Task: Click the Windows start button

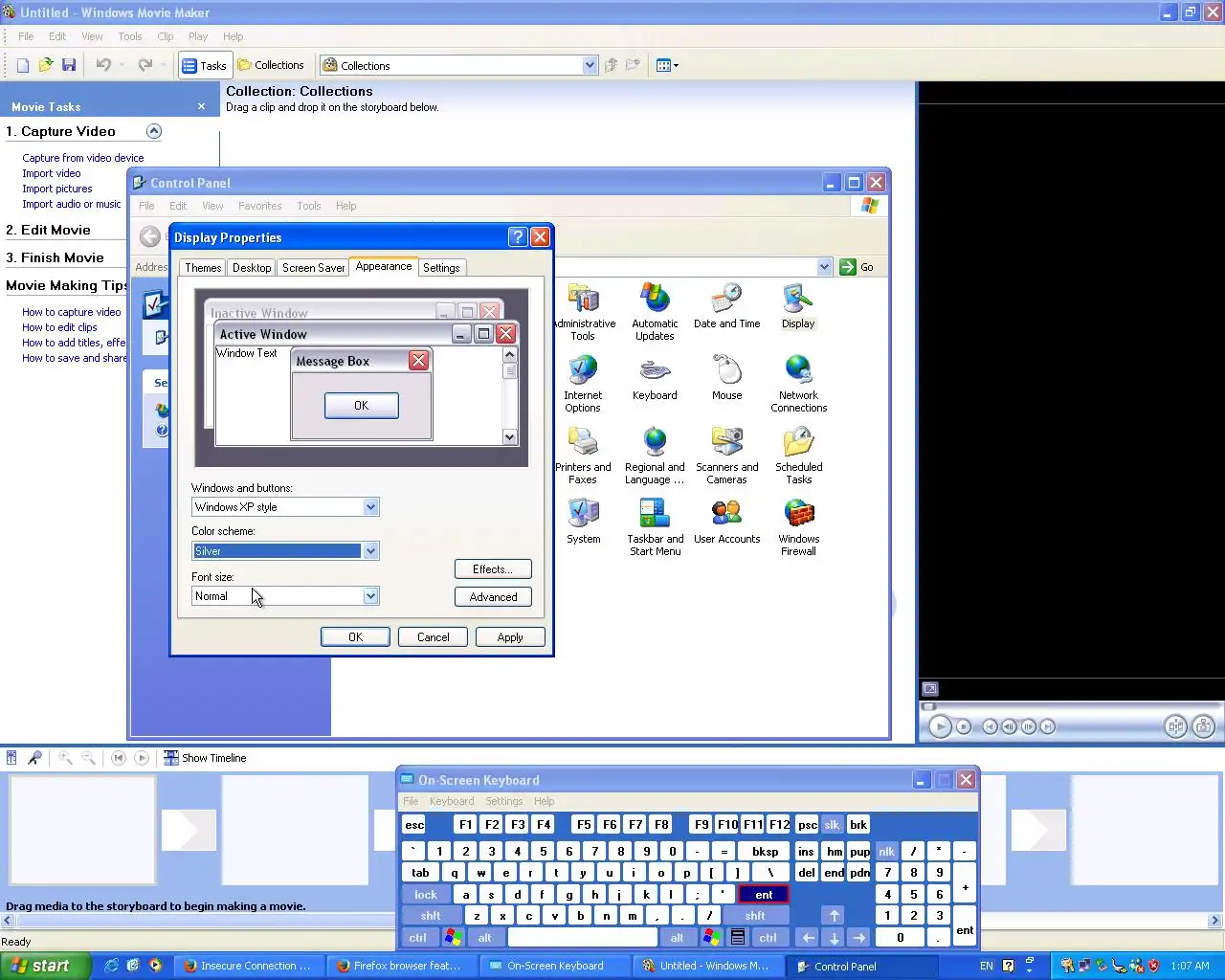Action: pyautogui.click(x=45, y=966)
